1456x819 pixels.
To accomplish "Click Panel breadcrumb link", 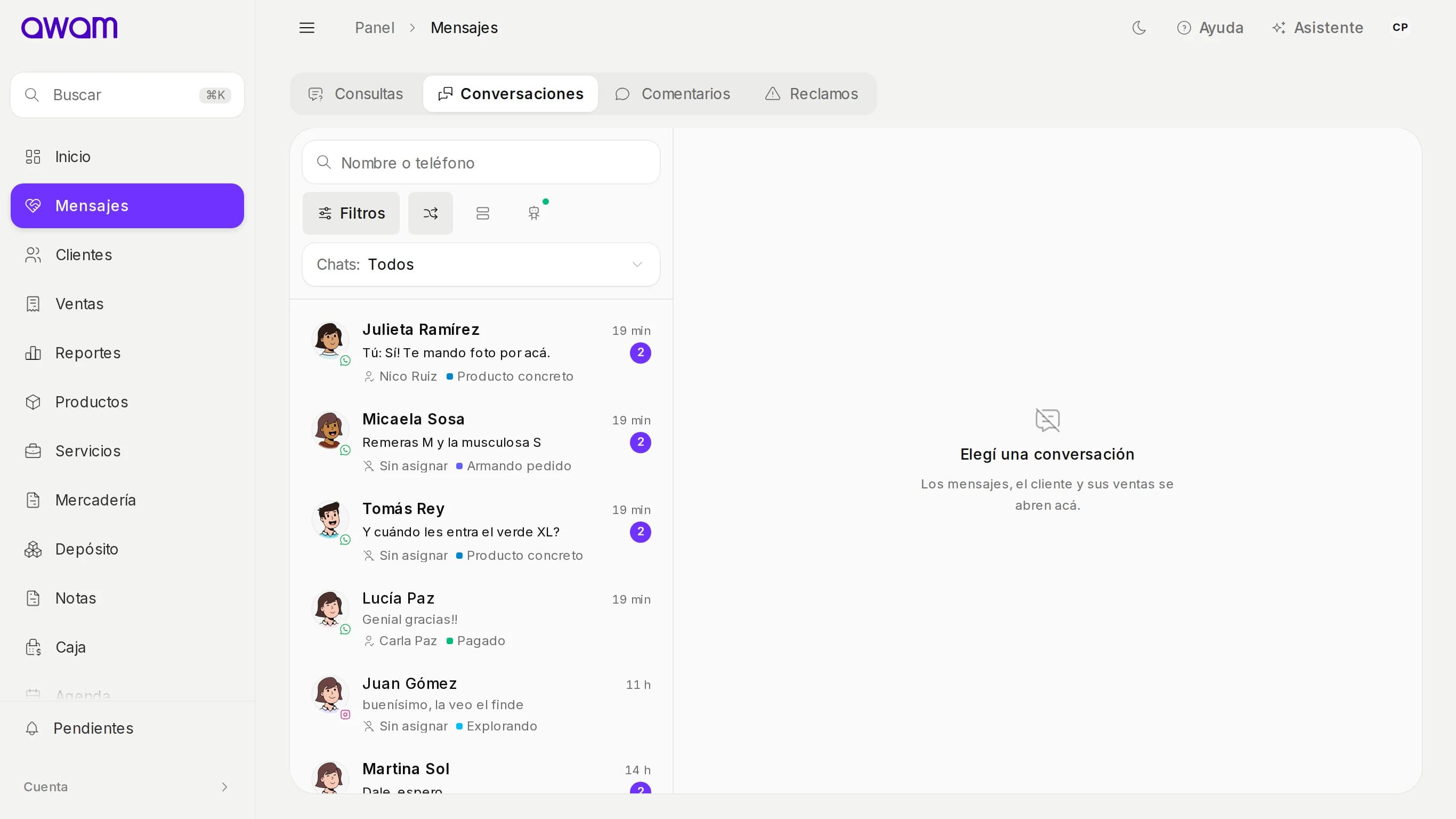I will coord(375,28).
